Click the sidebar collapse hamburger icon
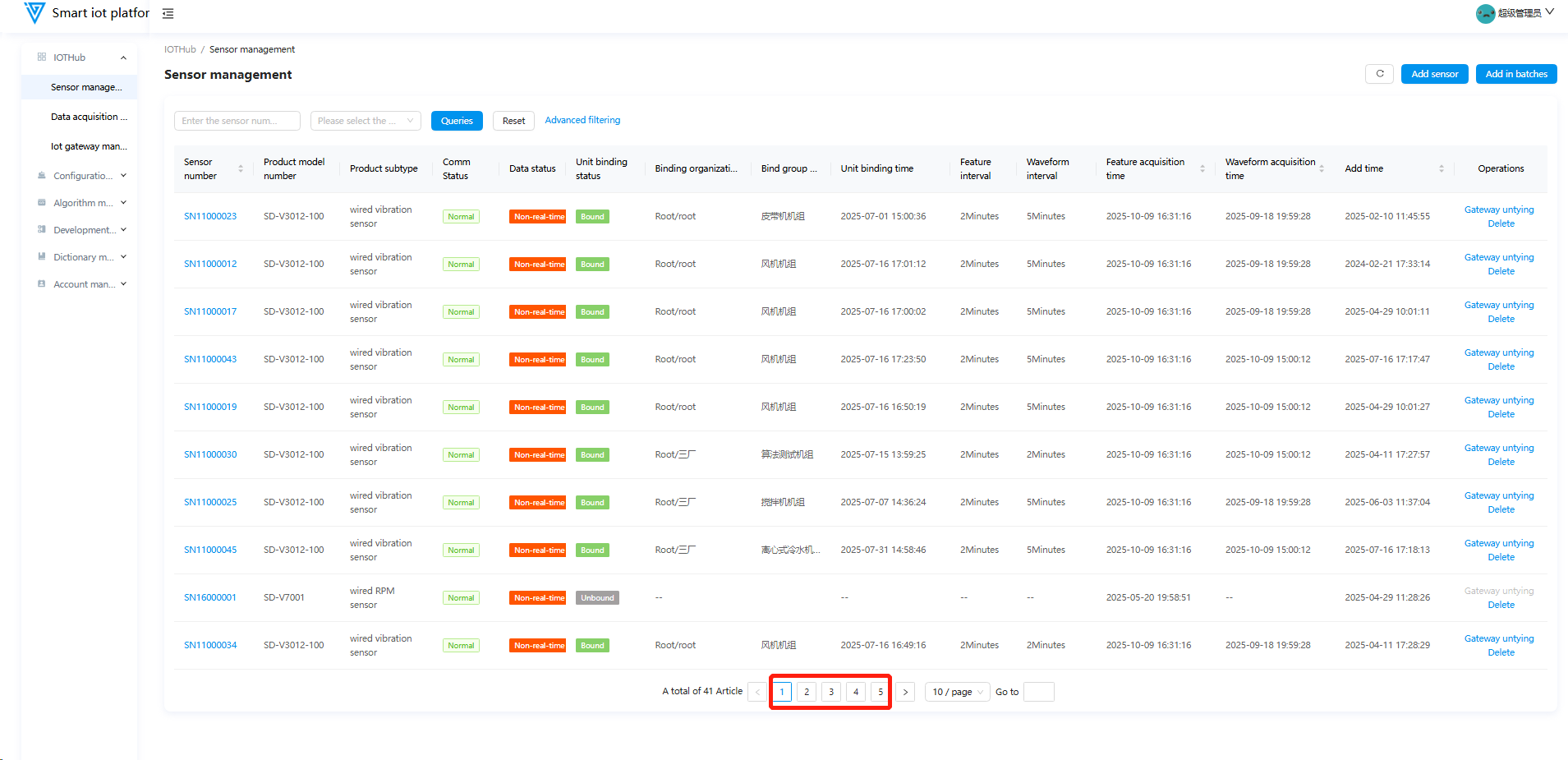The height and width of the screenshot is (760, 1568). (168, 13)
